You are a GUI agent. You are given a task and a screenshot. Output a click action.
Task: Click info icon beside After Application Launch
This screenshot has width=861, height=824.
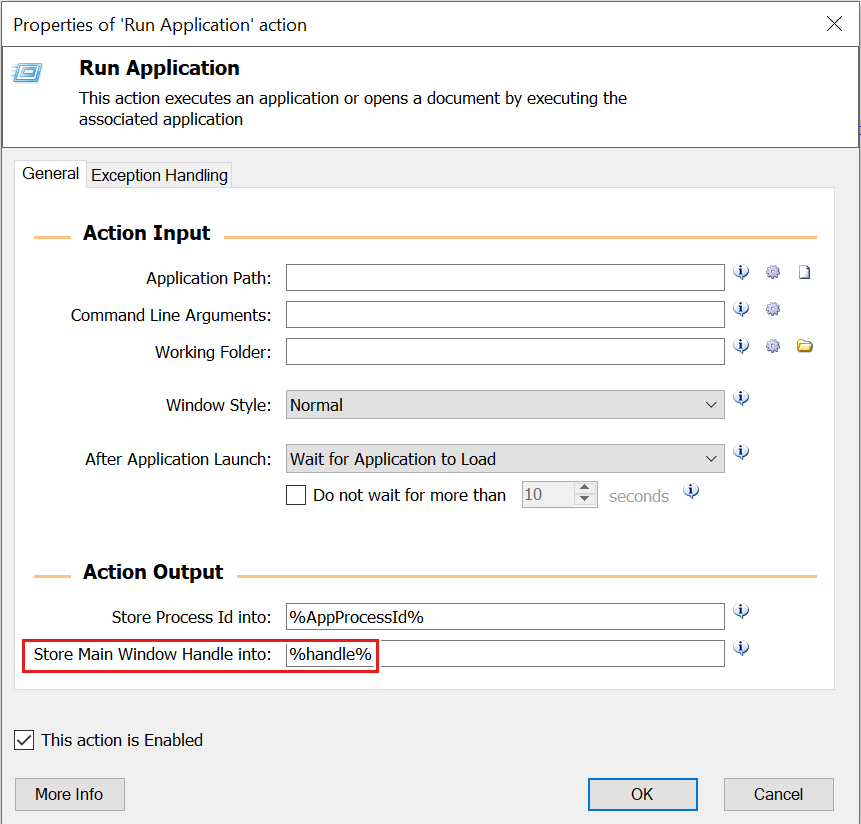741,452
